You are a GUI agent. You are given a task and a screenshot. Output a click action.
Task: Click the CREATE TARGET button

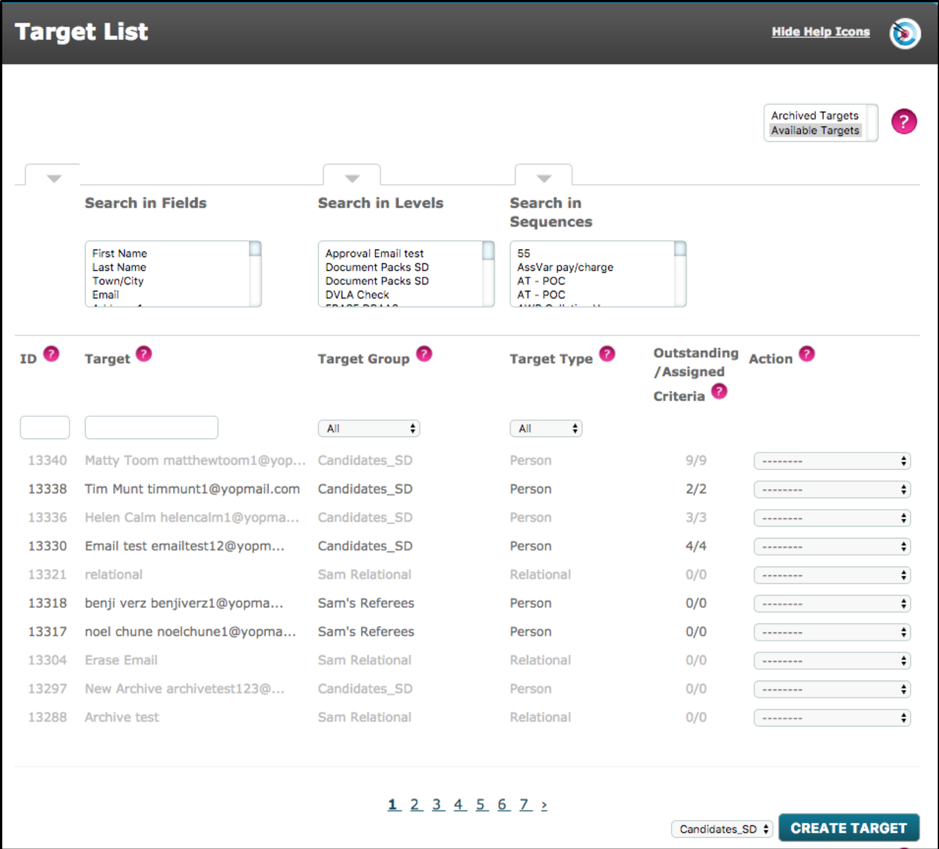849,828
